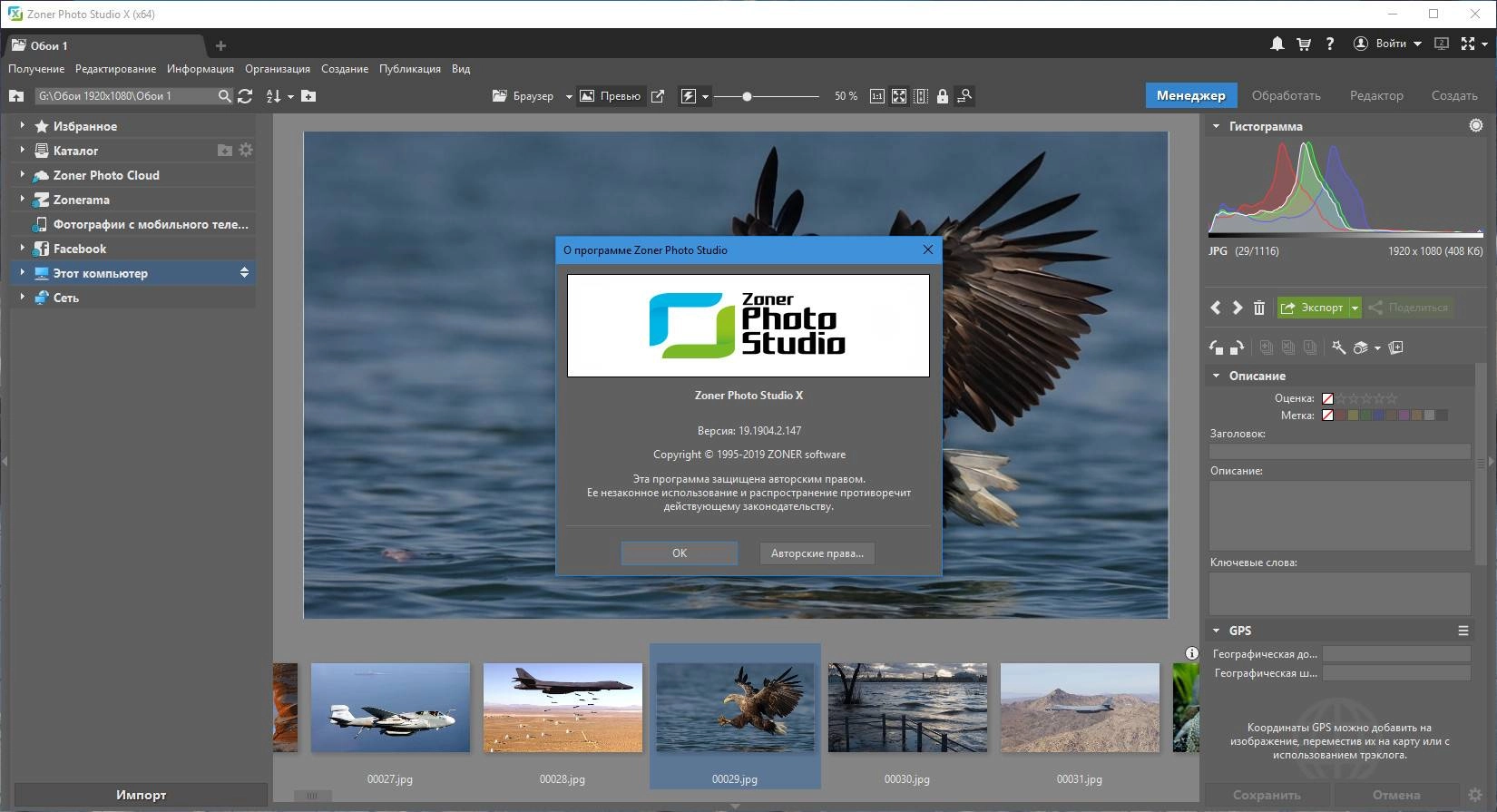Click the second monitor icon in header
The image size is (1497, 812).
tap(1442, 44)
